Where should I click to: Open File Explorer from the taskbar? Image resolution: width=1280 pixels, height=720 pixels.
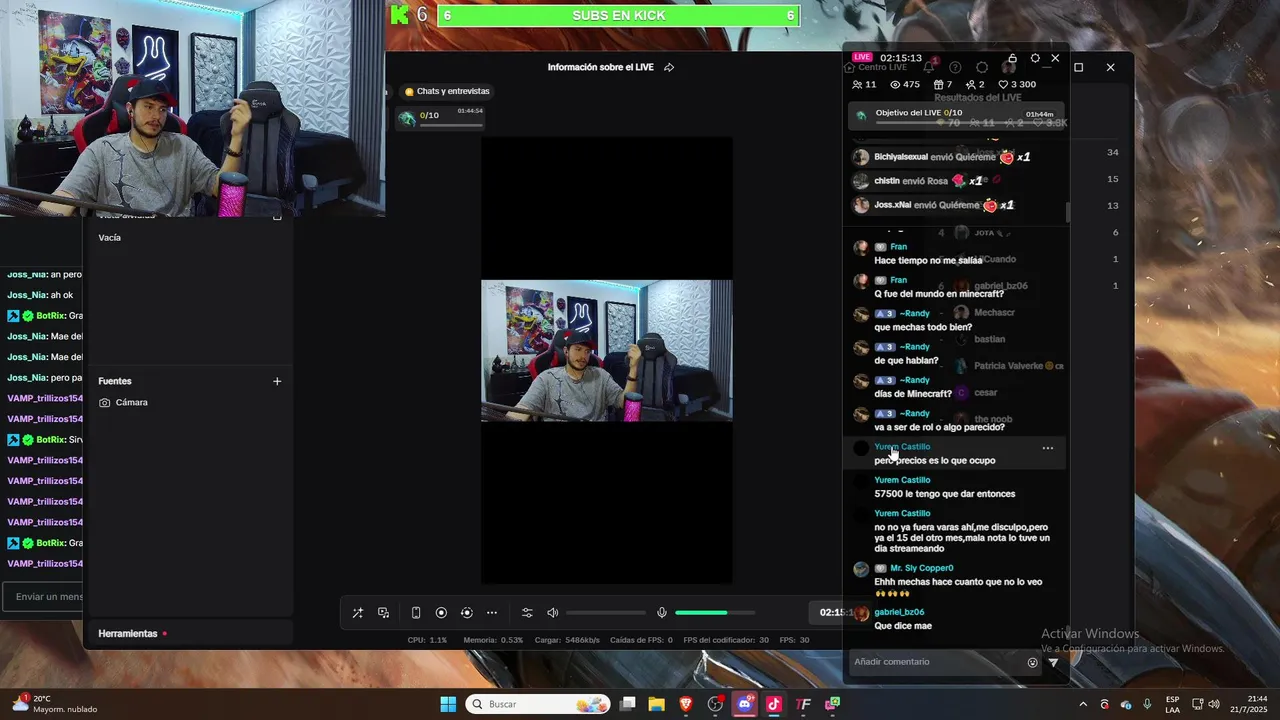657,704
